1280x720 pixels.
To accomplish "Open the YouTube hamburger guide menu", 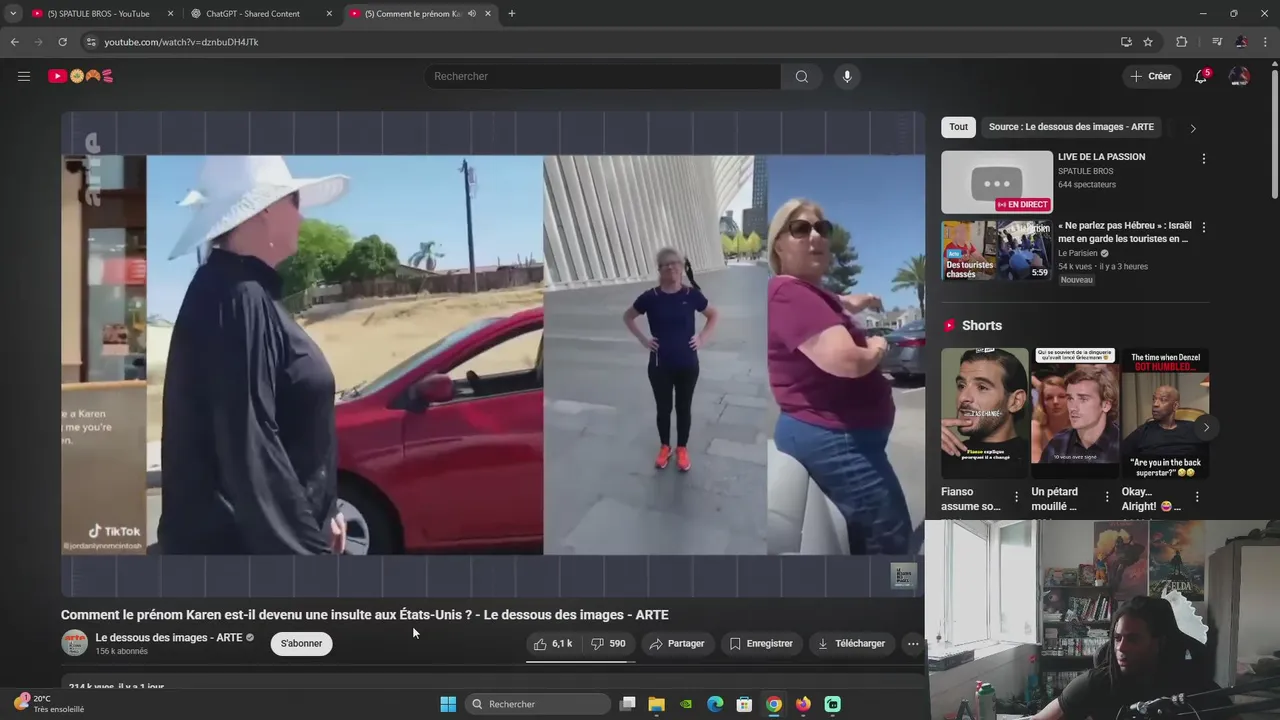I will coord(24,76).
